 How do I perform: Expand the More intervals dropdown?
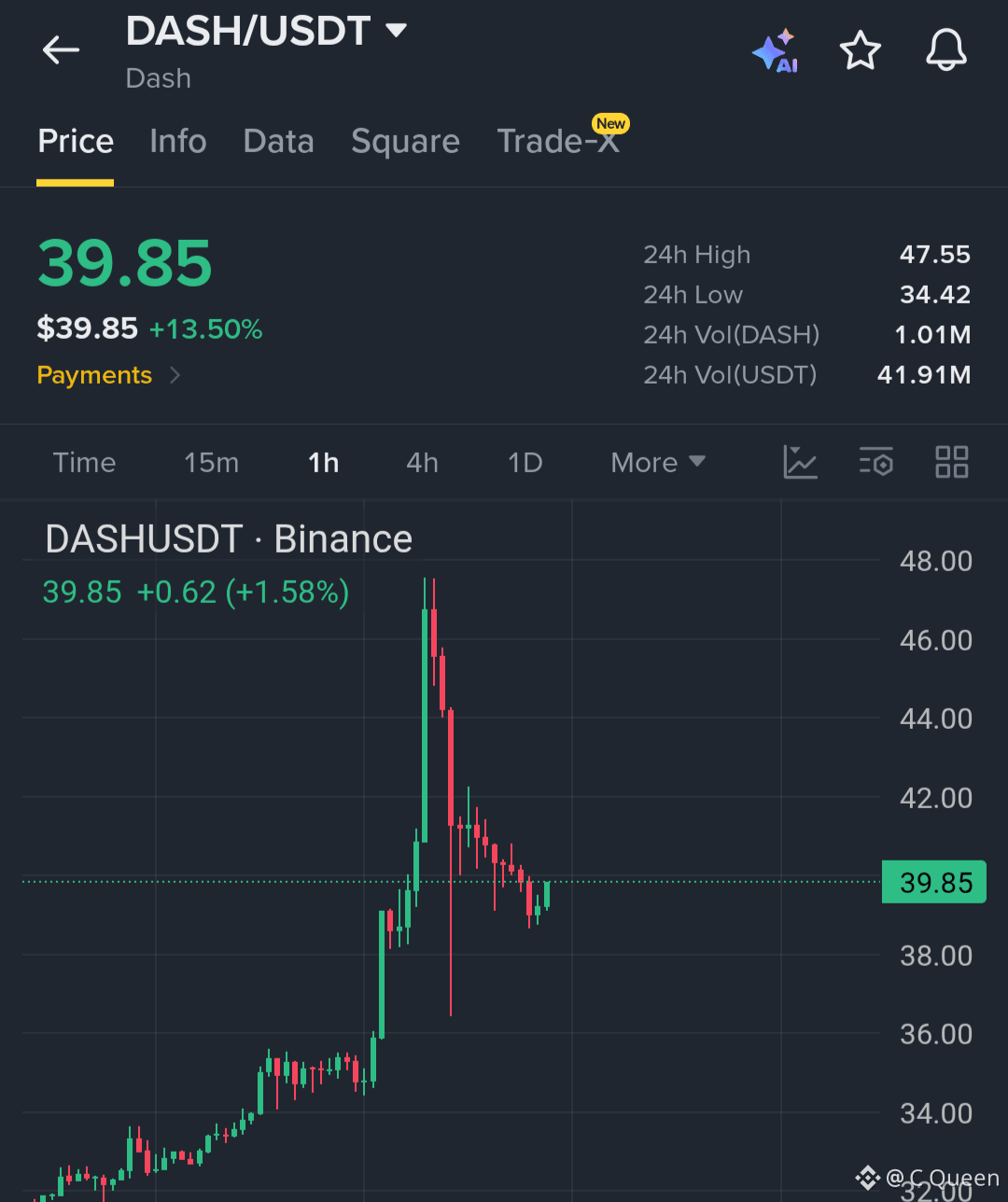[658, 463]
